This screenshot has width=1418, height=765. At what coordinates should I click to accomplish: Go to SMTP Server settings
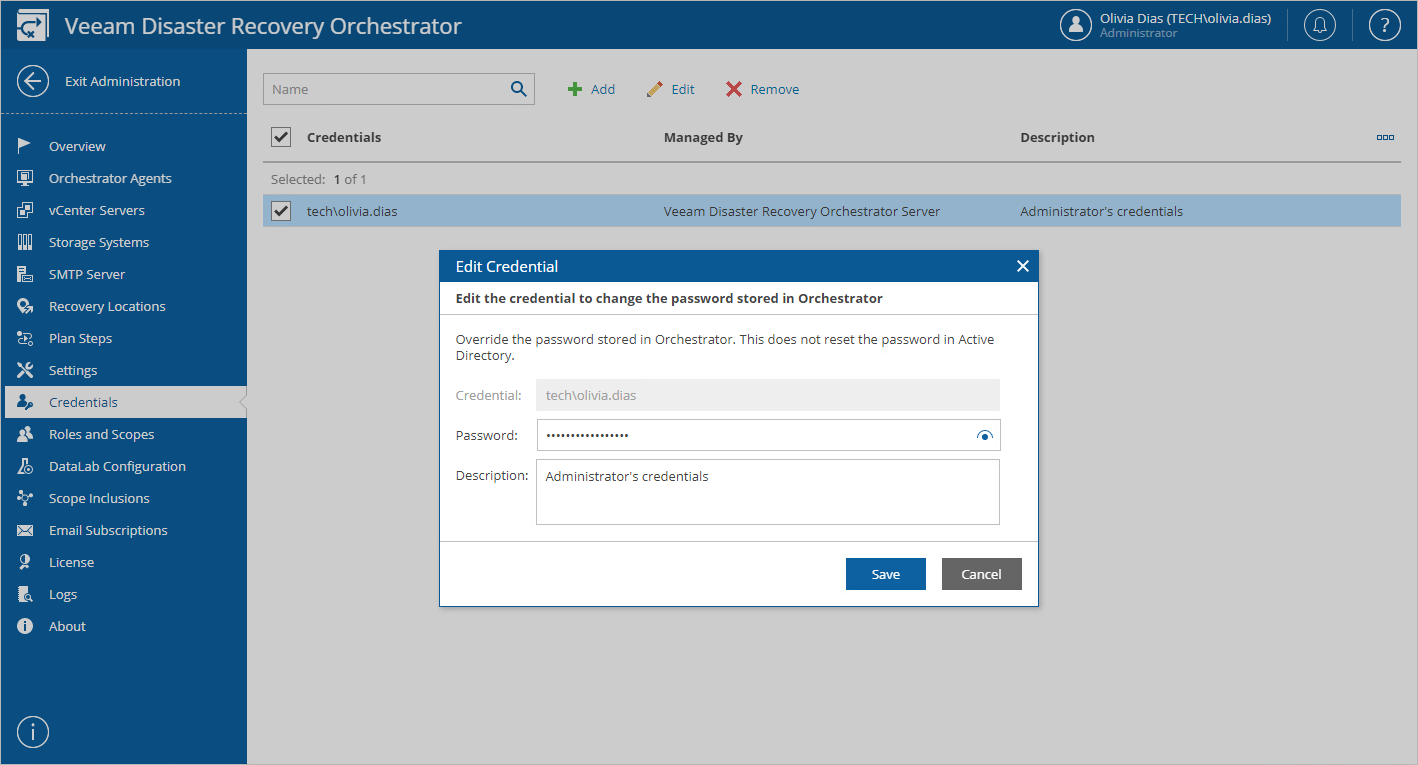[87, 274]
